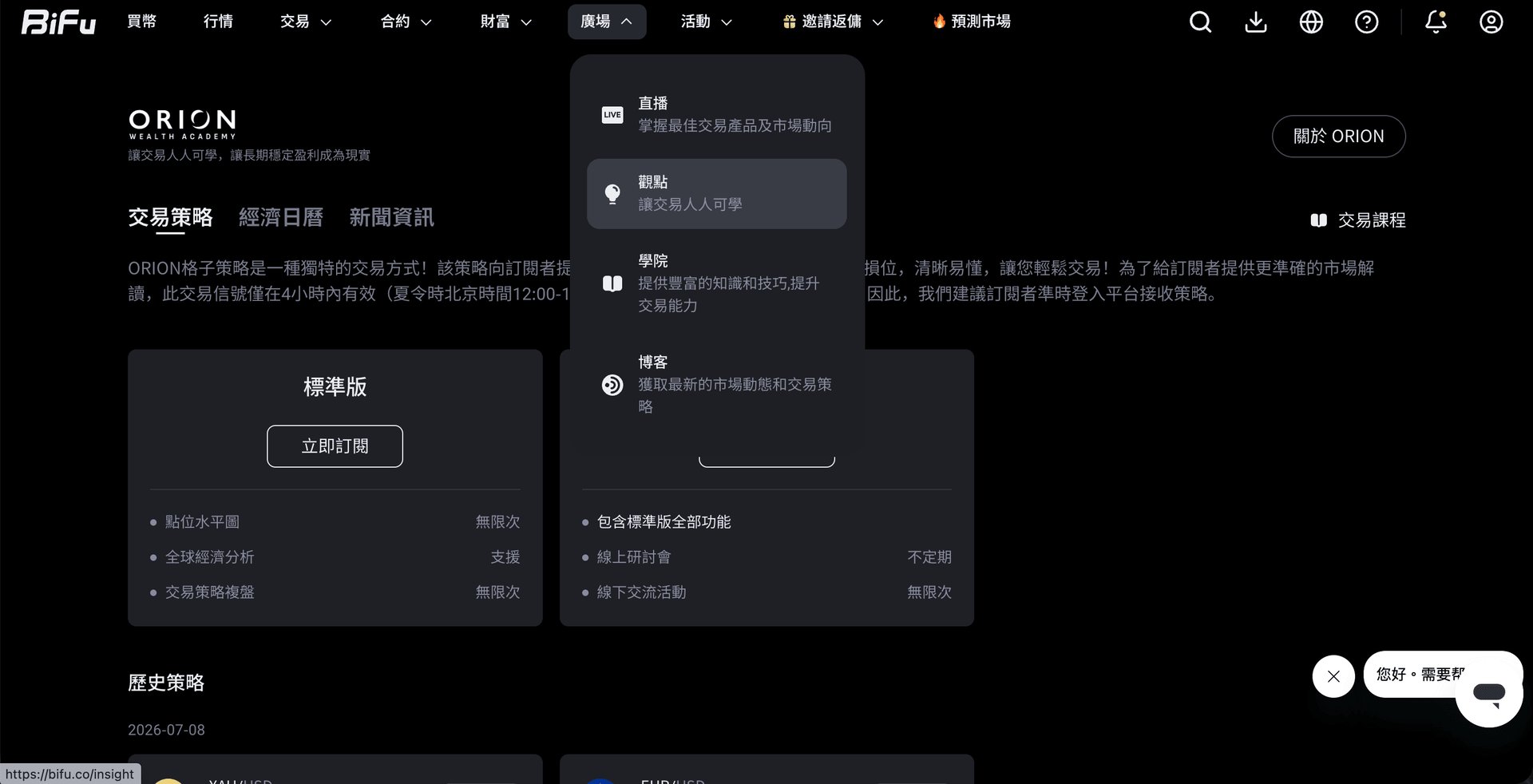Open 預測市場 in the navigation bar
This screenshot has height=784, width=1533.
coord(972,22)
